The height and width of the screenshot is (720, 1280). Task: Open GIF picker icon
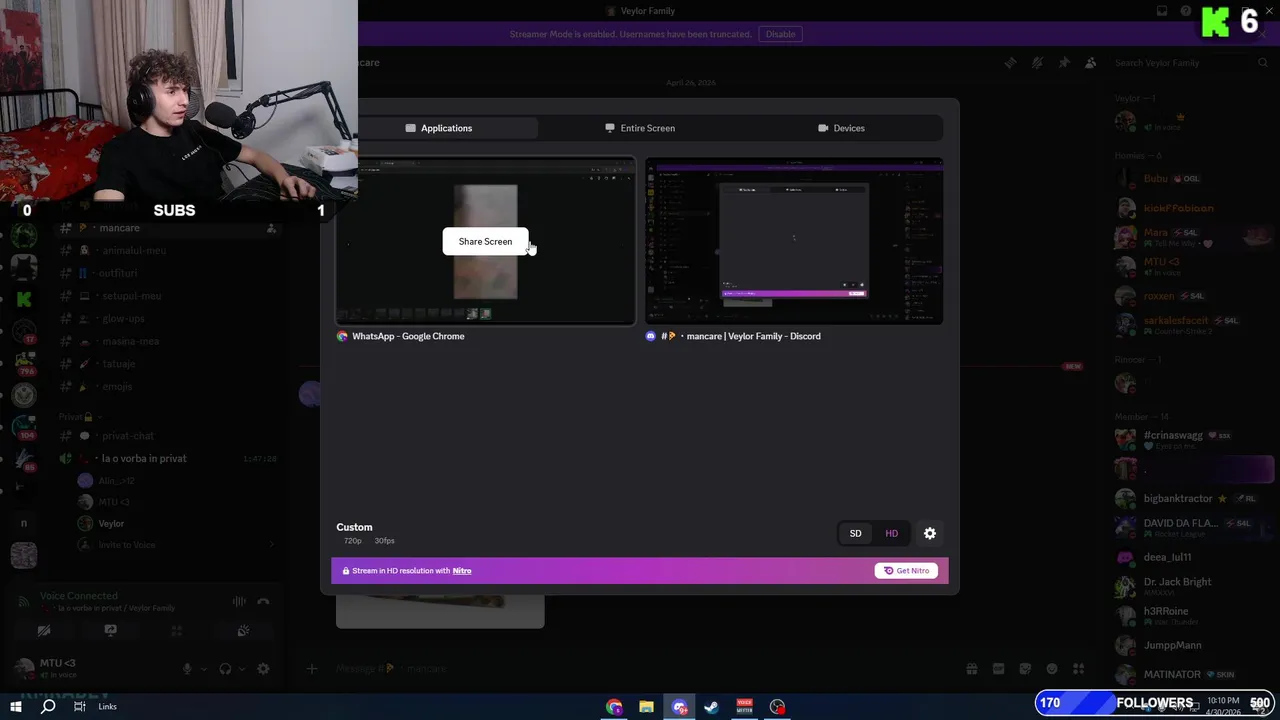(998, 668)
